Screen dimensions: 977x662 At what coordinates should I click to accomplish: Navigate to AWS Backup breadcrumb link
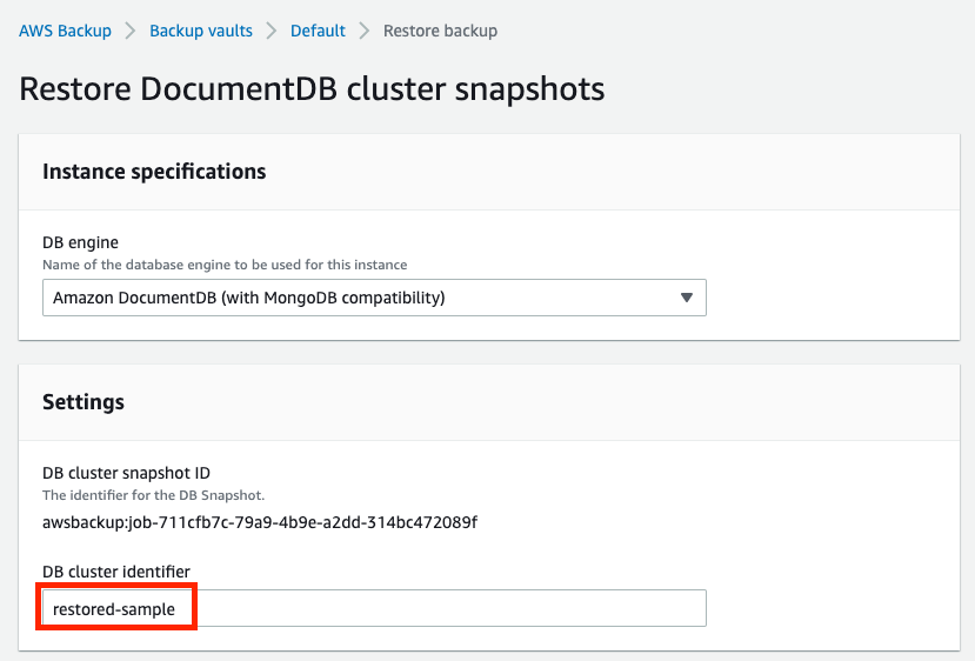pos(64,31)
